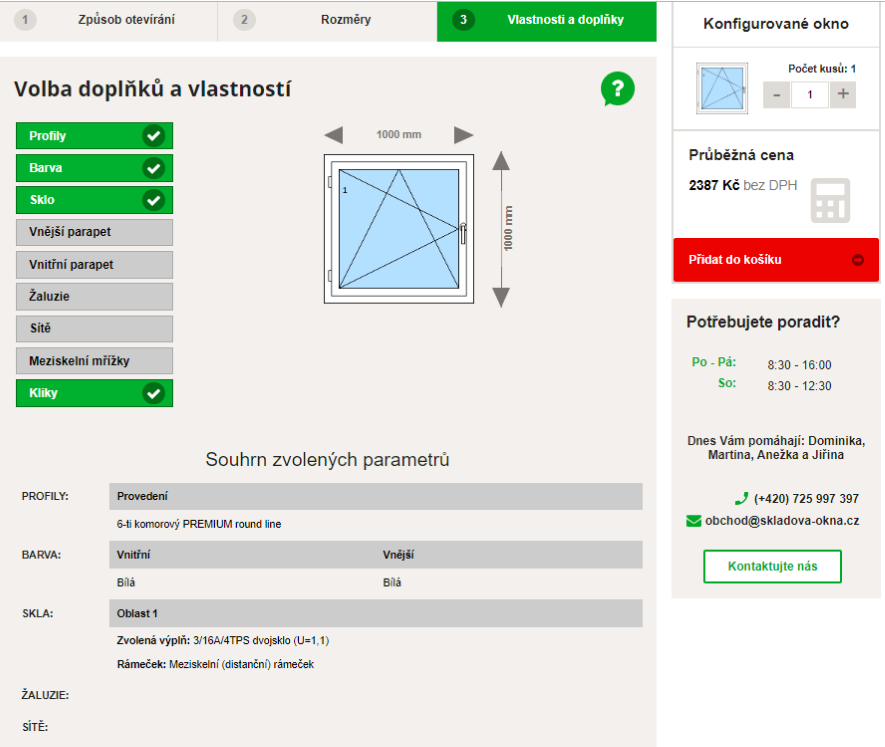The image size is (885, 747).
Task: Expand Meziskelní mřížky section
Action: [x=94, y=361]
